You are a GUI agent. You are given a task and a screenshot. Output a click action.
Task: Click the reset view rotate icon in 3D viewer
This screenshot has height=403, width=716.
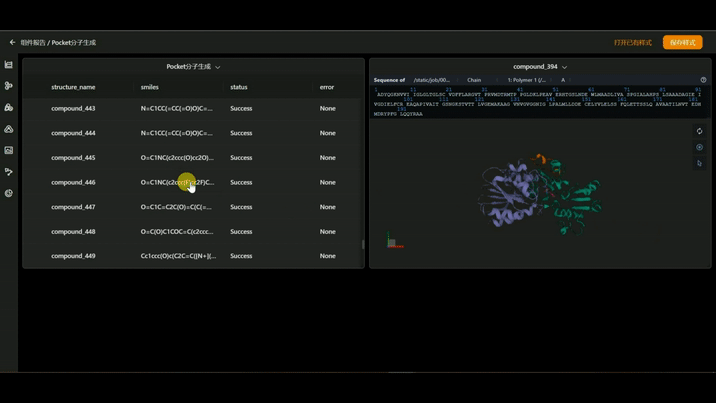pos(699,131)
